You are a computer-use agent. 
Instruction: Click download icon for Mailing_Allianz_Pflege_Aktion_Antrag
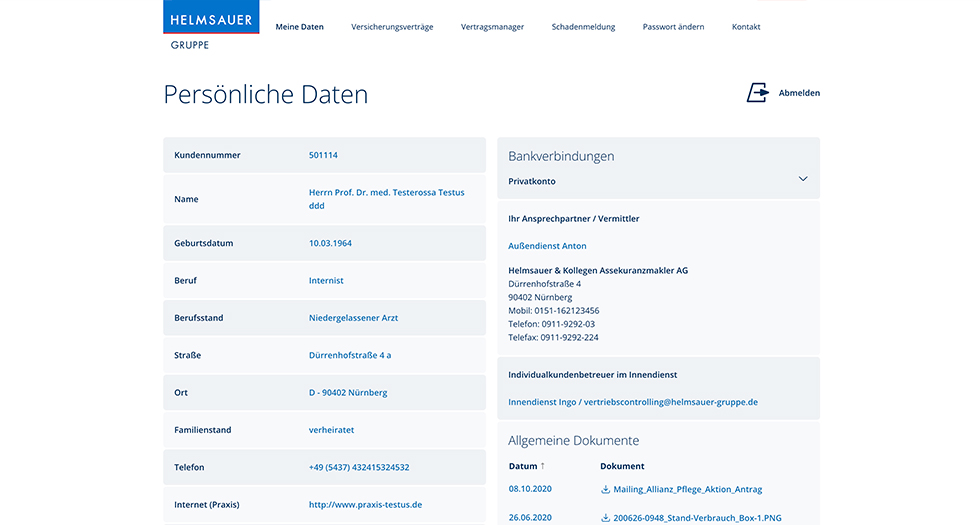tap(605, 489)
